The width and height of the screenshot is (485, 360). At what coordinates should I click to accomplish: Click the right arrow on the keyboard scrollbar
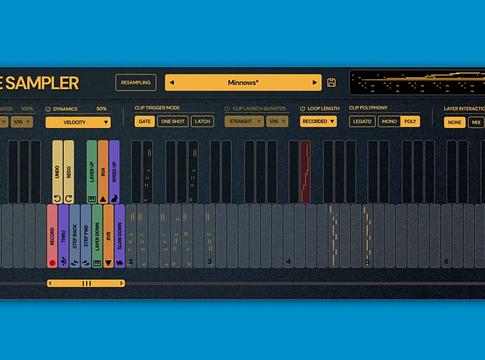point(121,283)
